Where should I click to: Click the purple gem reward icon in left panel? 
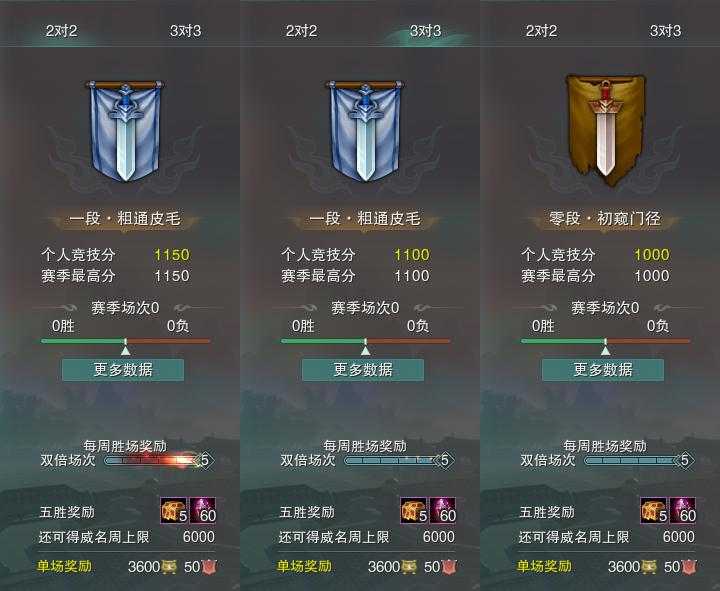coord(203,510)
